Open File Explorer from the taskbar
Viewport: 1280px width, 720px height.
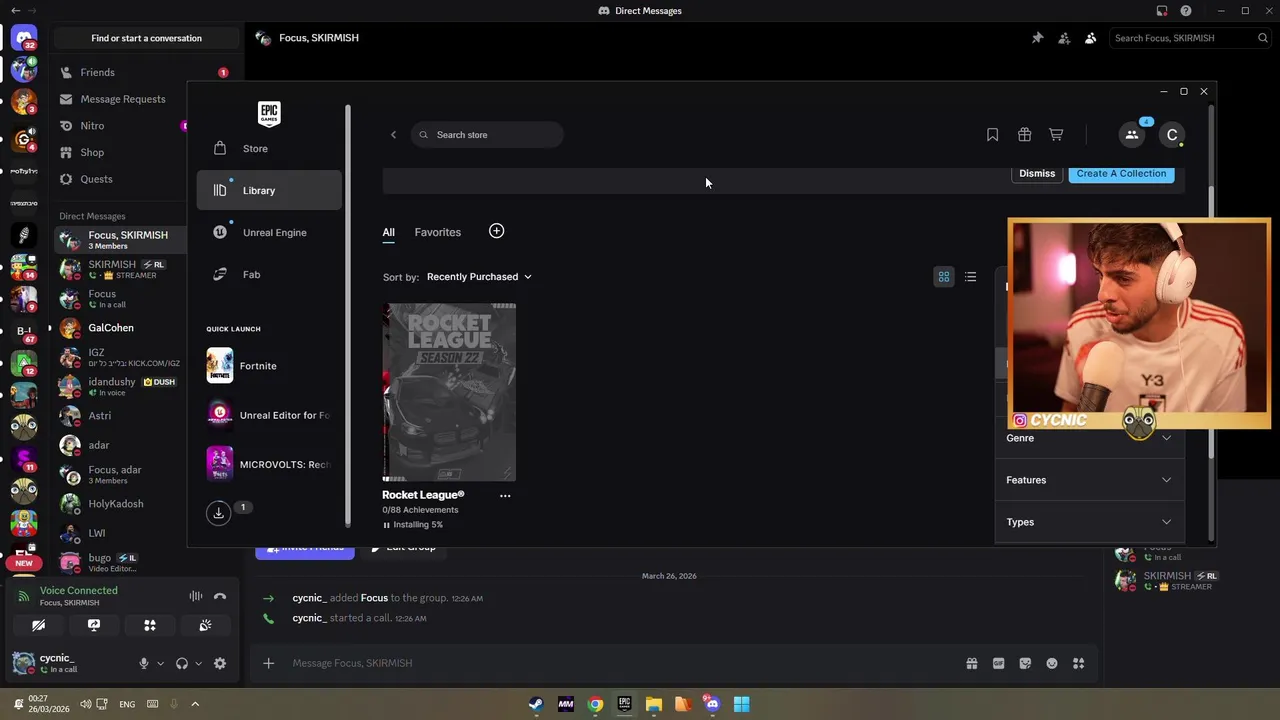coord(654,704)
